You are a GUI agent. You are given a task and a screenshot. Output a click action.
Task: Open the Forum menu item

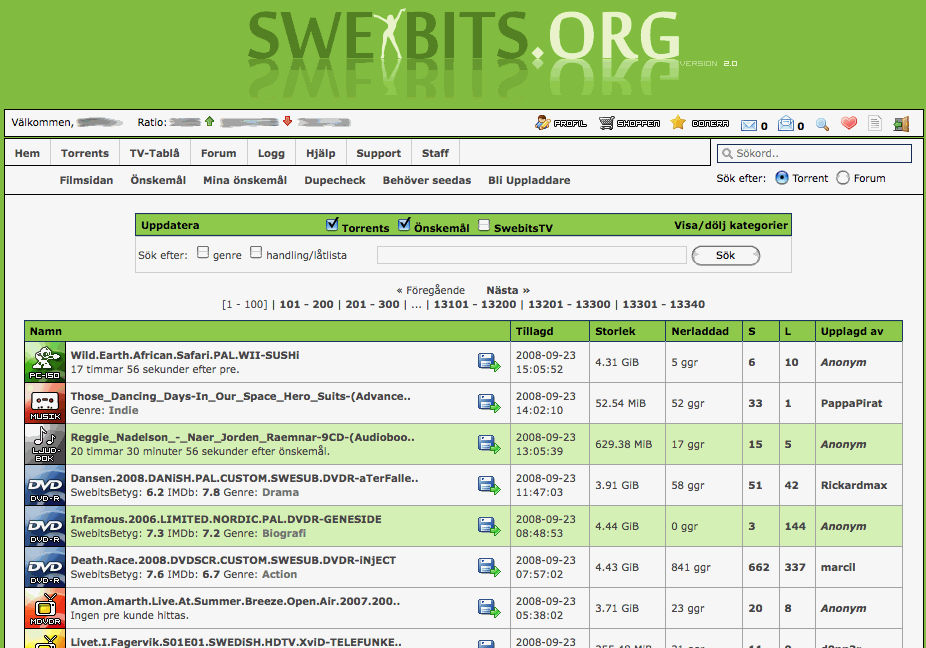click(x=218, y=153)
